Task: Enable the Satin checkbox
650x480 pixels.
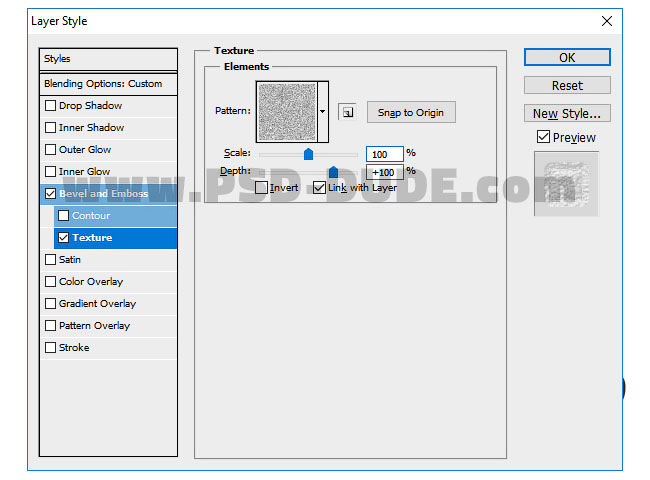Action: [x=51, y=259]
